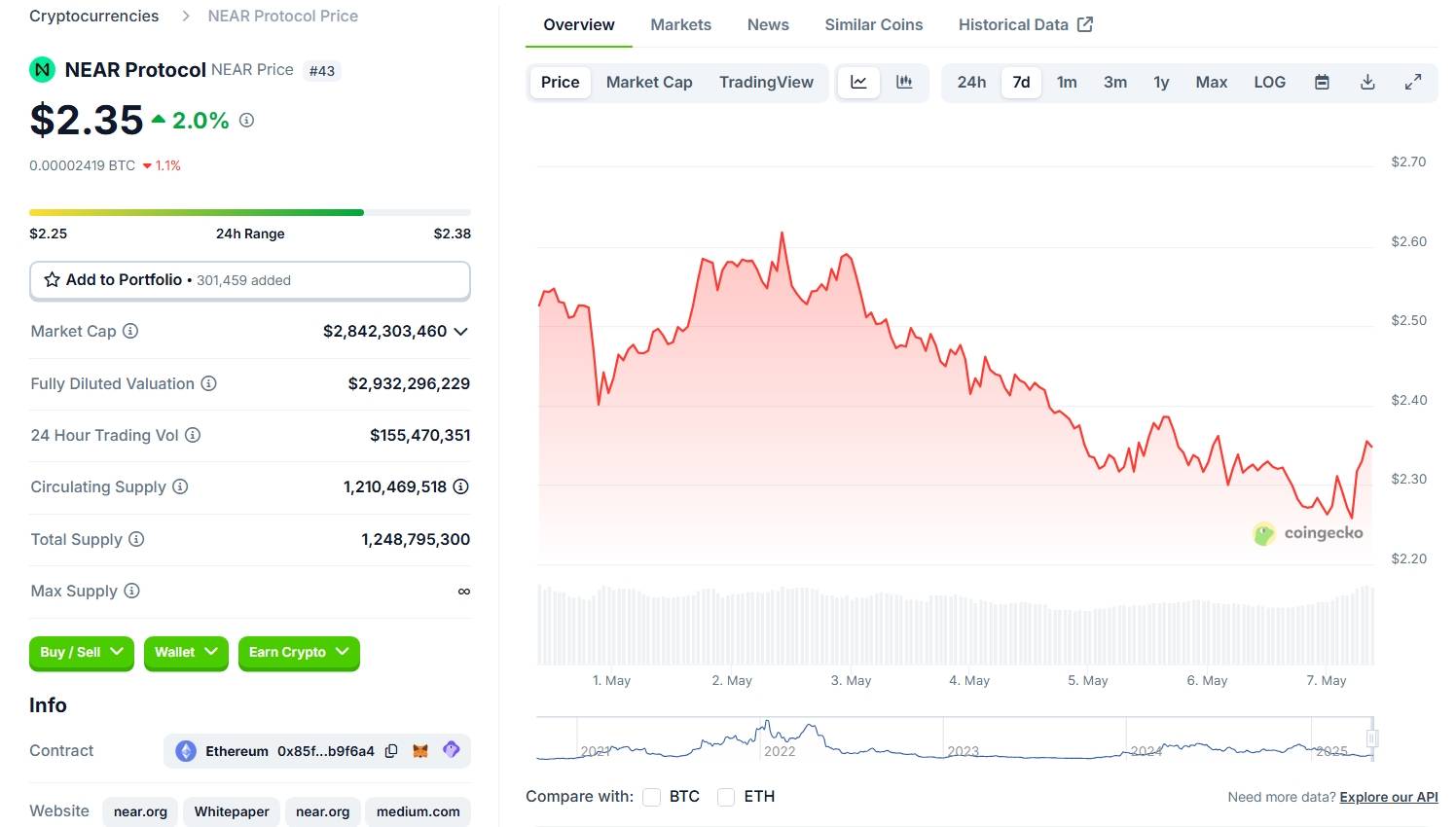Screen dimensions: 1456x827
Task: Toggle LOG scale on chart
Action: click(1269, 83)
